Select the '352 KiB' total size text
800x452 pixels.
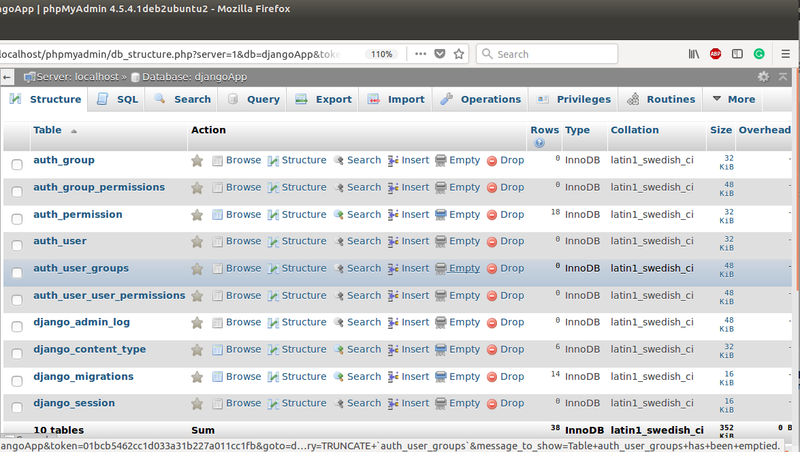(726, 431)
